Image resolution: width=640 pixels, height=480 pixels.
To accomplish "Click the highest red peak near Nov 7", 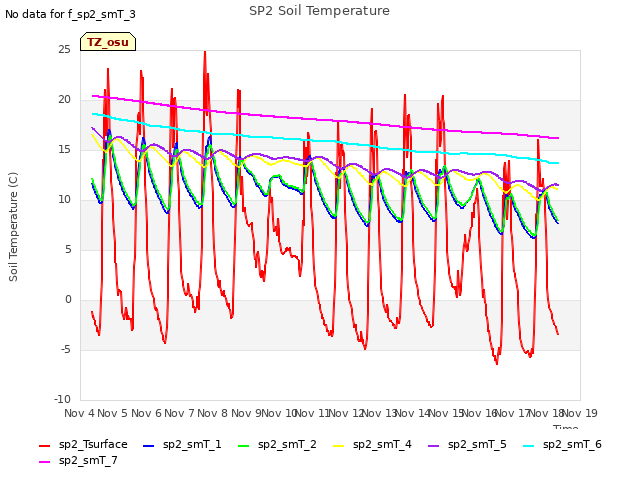I will click(205, 52).
